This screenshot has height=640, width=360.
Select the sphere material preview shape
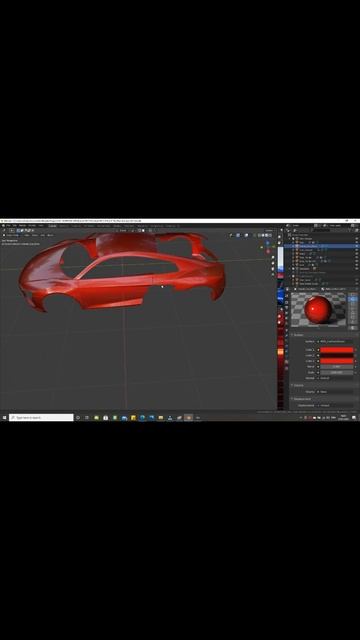coord(353,299)
